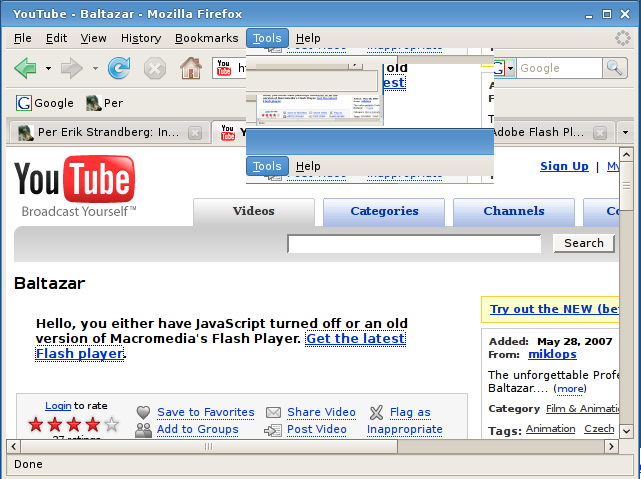Reload the page with the blue refresh icon

coord(119,68)
